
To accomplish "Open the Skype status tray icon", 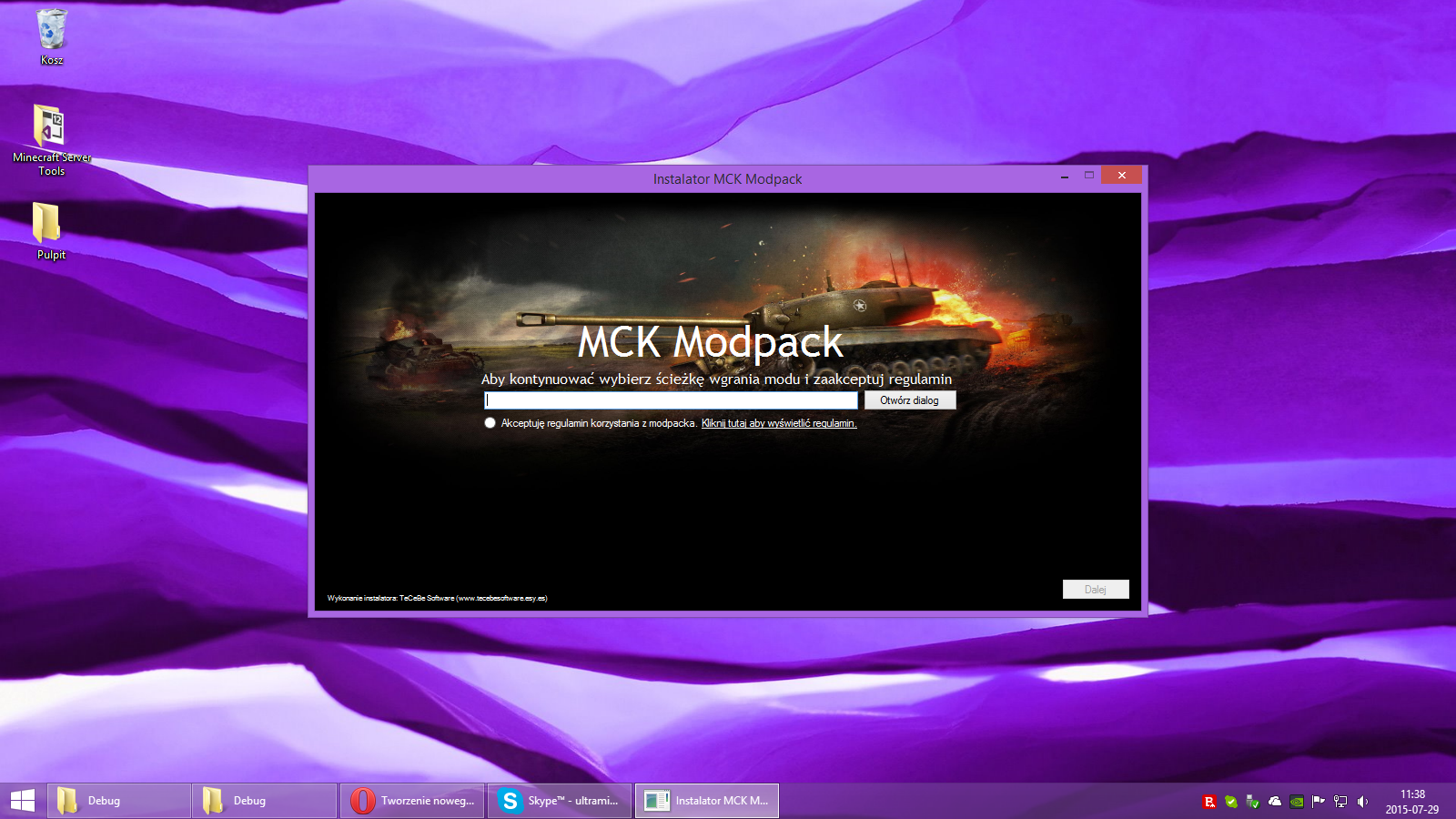I will pyautogui.click(x=1231, y=802).
